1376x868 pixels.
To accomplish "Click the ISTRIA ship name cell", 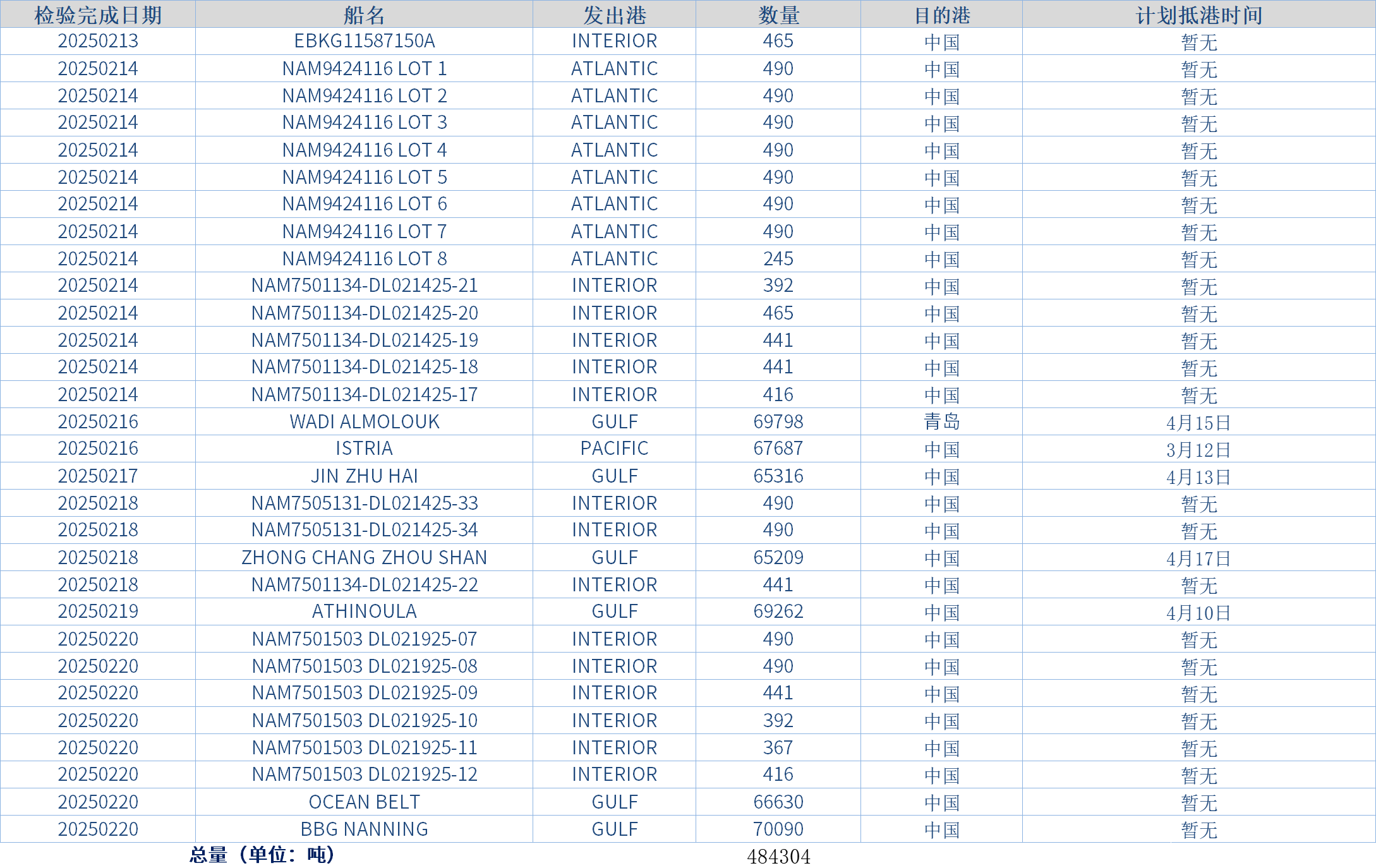I will [x=364, y=449].
